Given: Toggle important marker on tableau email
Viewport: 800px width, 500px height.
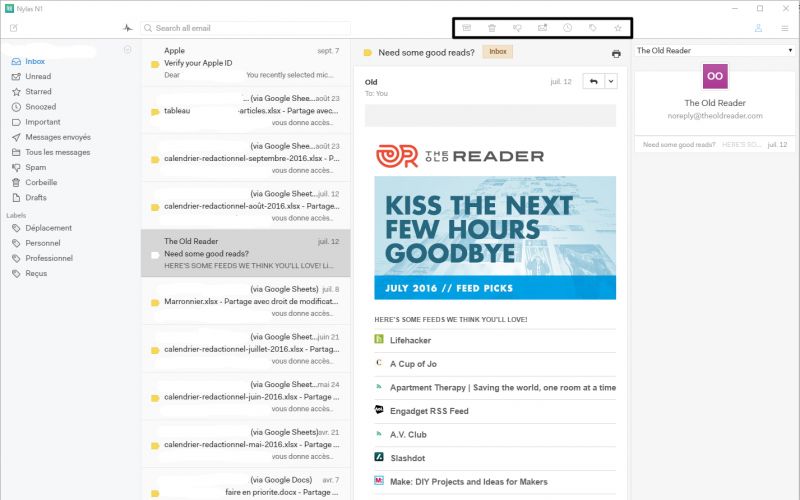Looking at the screenshot, I should coord(155,112).
